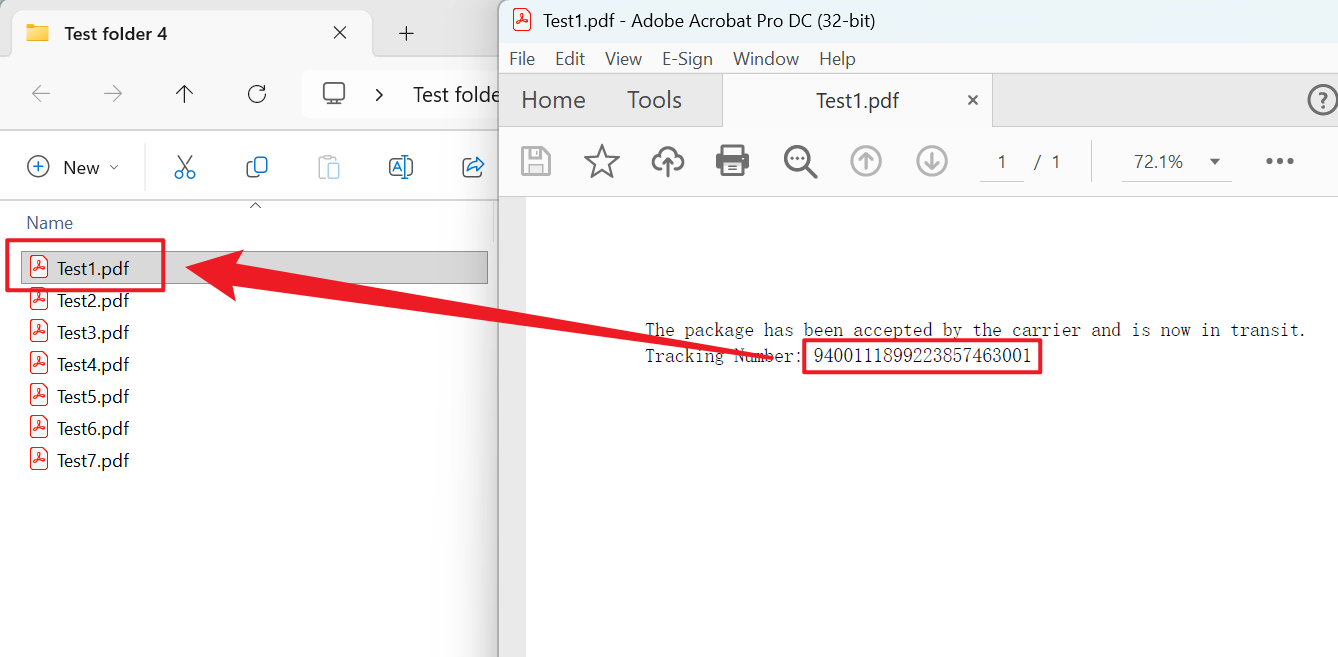Open the Help menu in Acrobat
The height and width of the screenshot is (657, 1338).
tap(837, 59)
